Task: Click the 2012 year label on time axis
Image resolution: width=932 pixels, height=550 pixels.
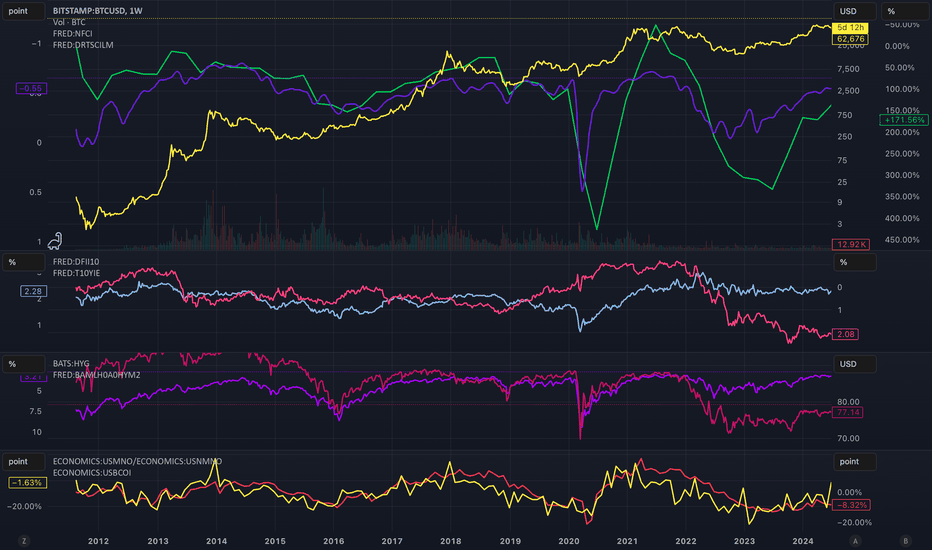Action: (99, 541)
